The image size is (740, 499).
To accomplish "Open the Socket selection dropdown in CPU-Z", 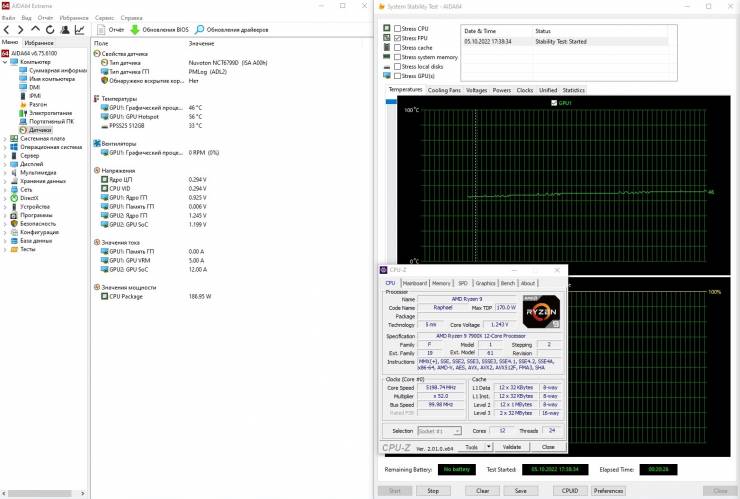I will click(x=439, y=431).
